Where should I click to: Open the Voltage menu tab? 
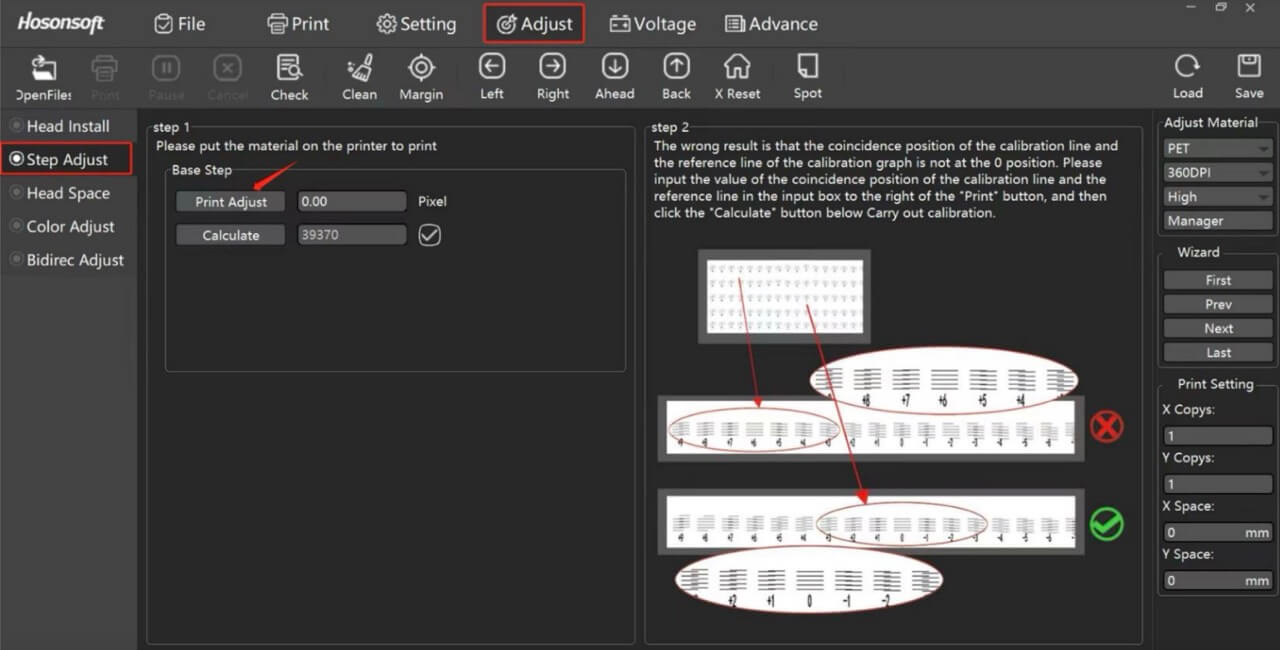(x=652, y=24)
